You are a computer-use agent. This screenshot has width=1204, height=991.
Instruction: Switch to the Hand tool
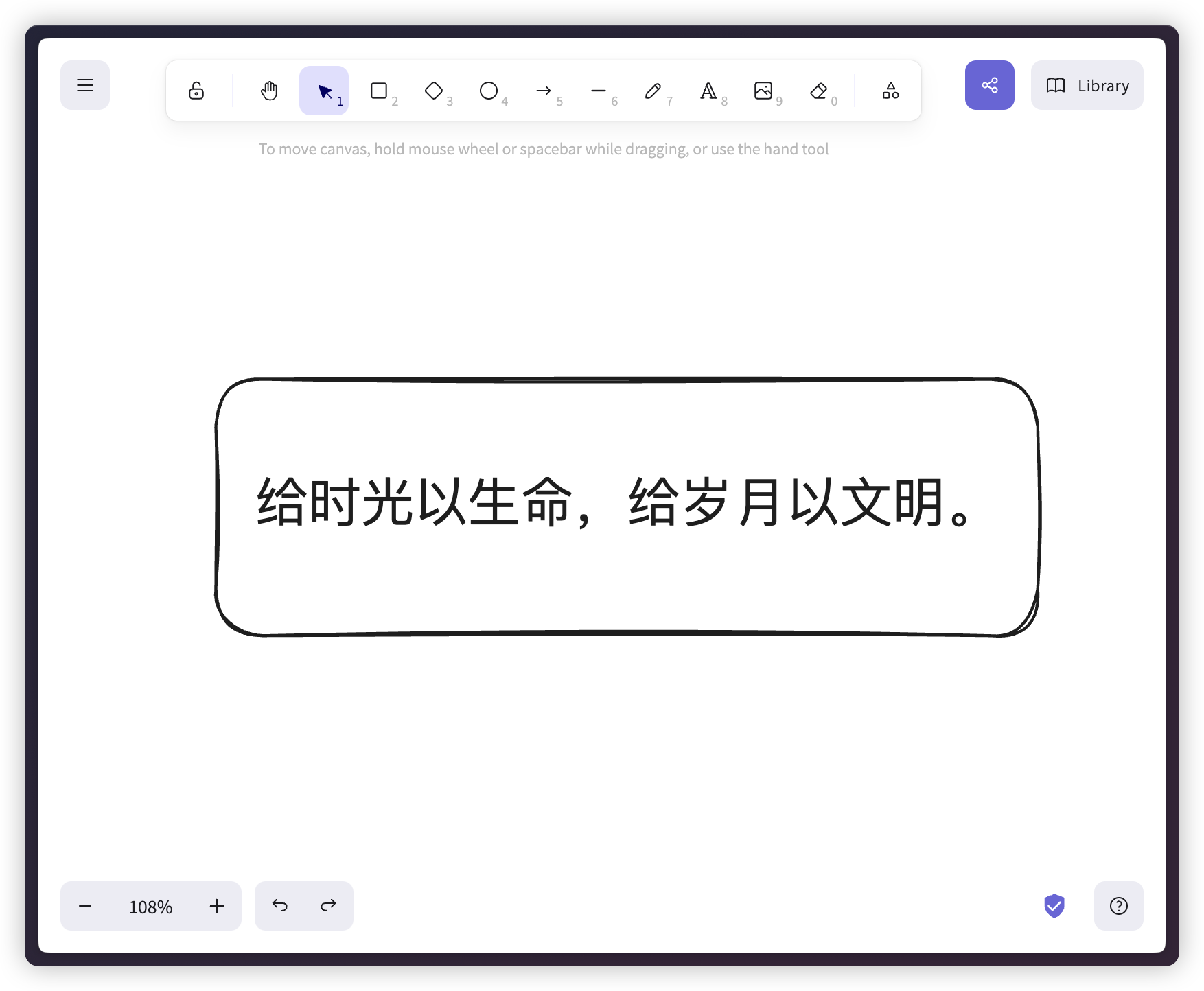click(x=268, y=90)
